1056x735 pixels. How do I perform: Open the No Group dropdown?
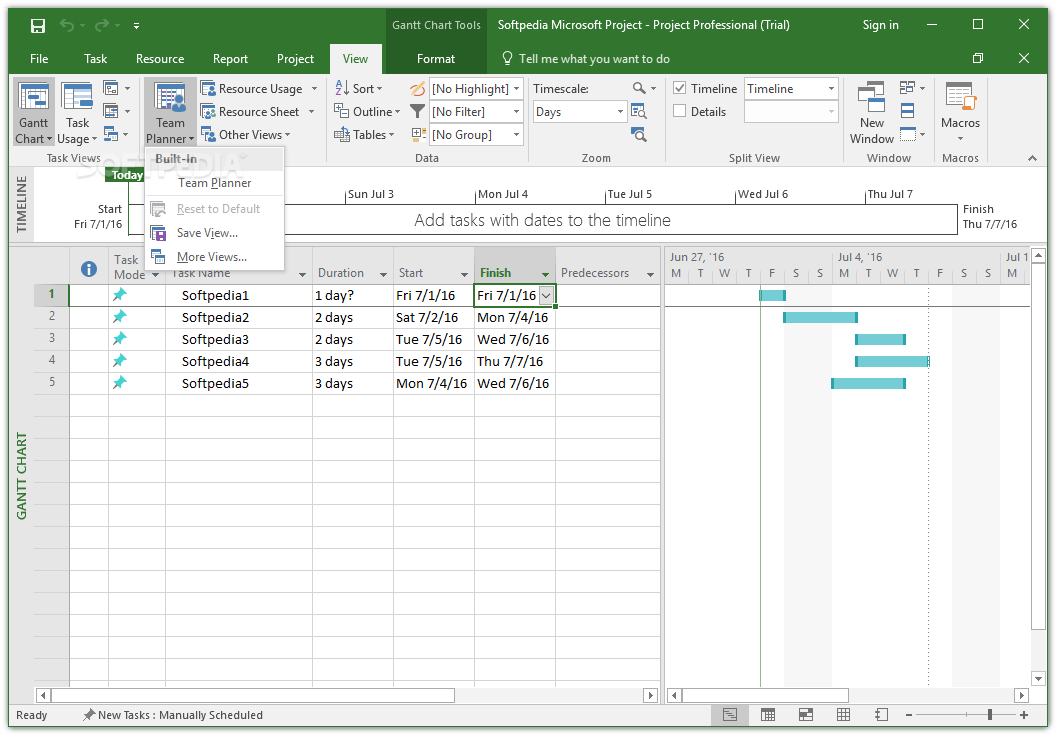517,135
